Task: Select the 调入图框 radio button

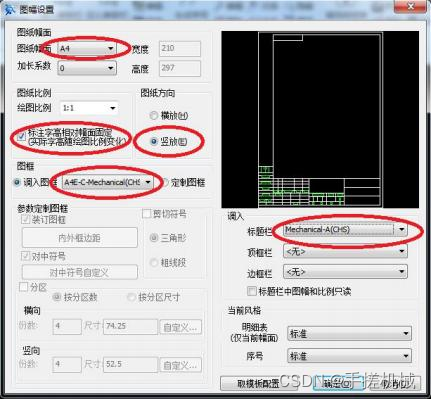Action: point(17,182)
